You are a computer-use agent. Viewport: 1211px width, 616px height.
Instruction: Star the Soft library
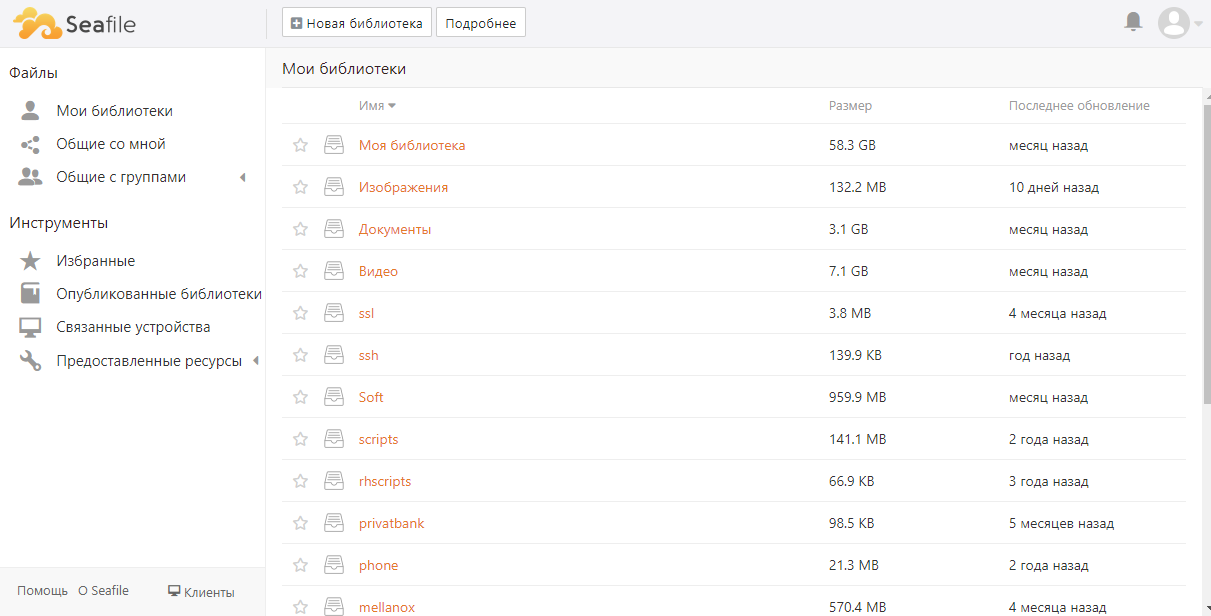click(300, 397)
